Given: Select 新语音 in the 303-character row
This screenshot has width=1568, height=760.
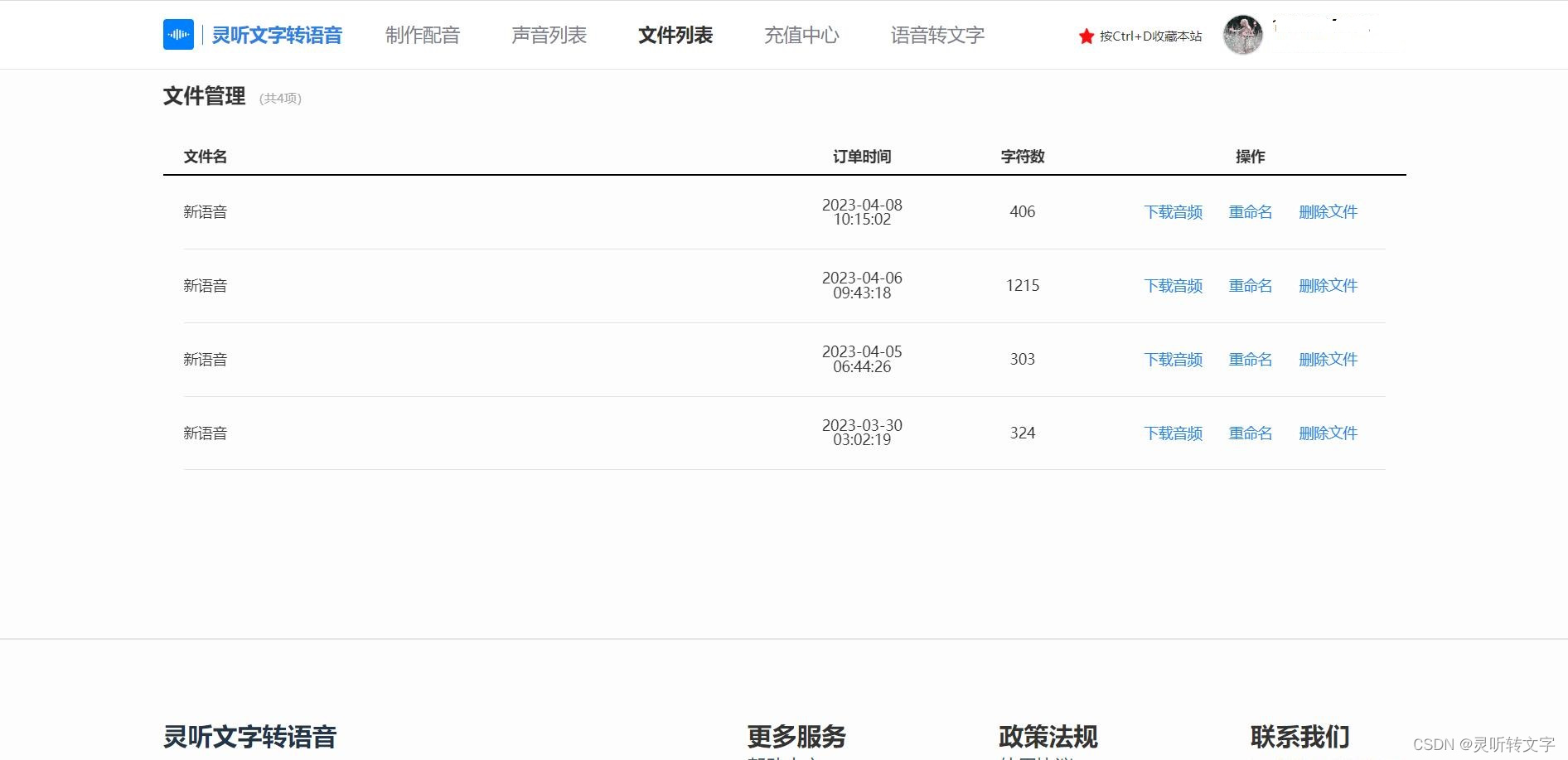Looking at the screenshot, I should 206,360.
